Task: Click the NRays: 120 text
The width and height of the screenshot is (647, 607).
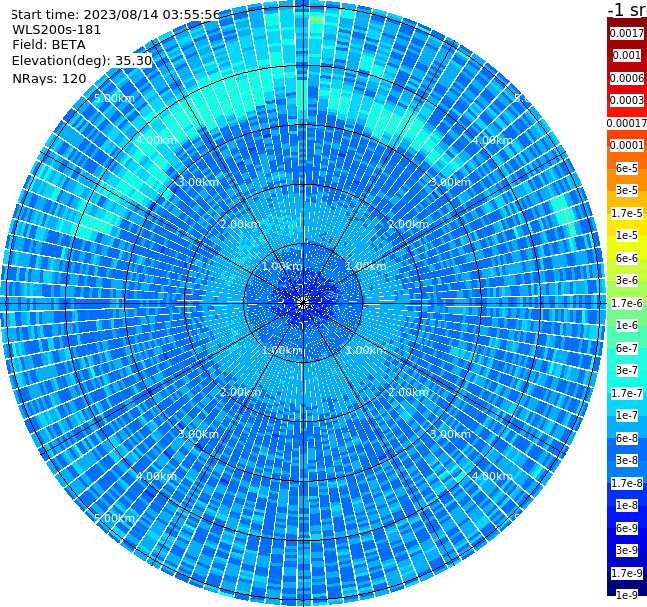Action: pyautogui.click(x=49, y=78)
